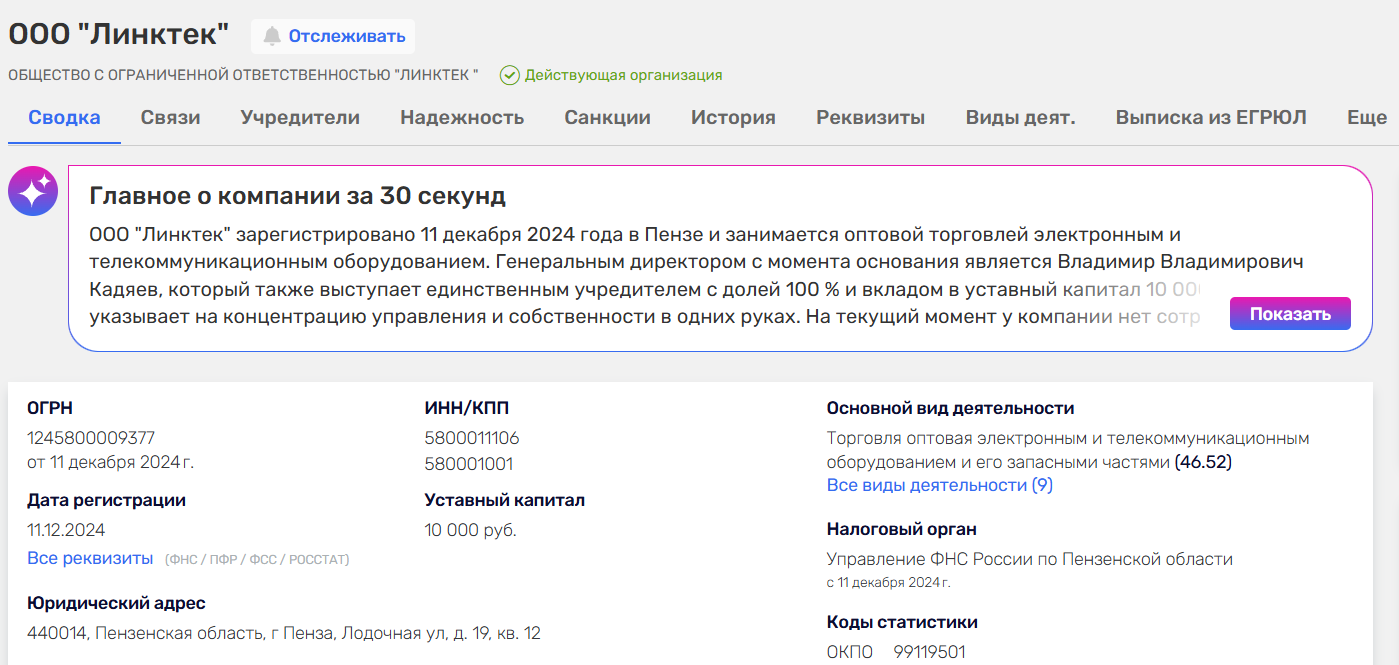Open the Учредители tab
Image resolution: width=1399 pixels, height=665 pixels.
300,118
